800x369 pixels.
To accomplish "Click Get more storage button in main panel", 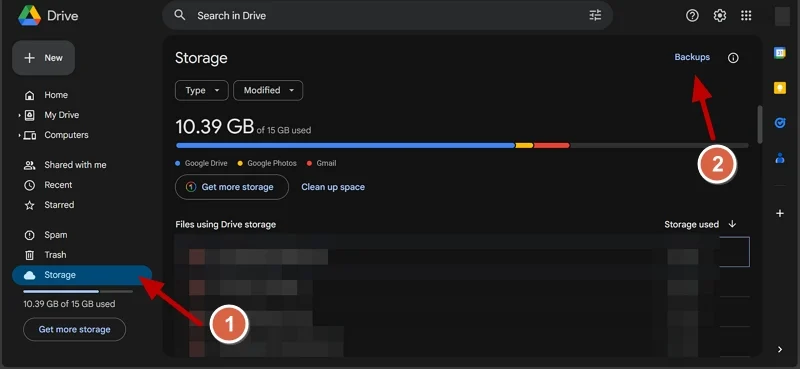I will point(232,187).
